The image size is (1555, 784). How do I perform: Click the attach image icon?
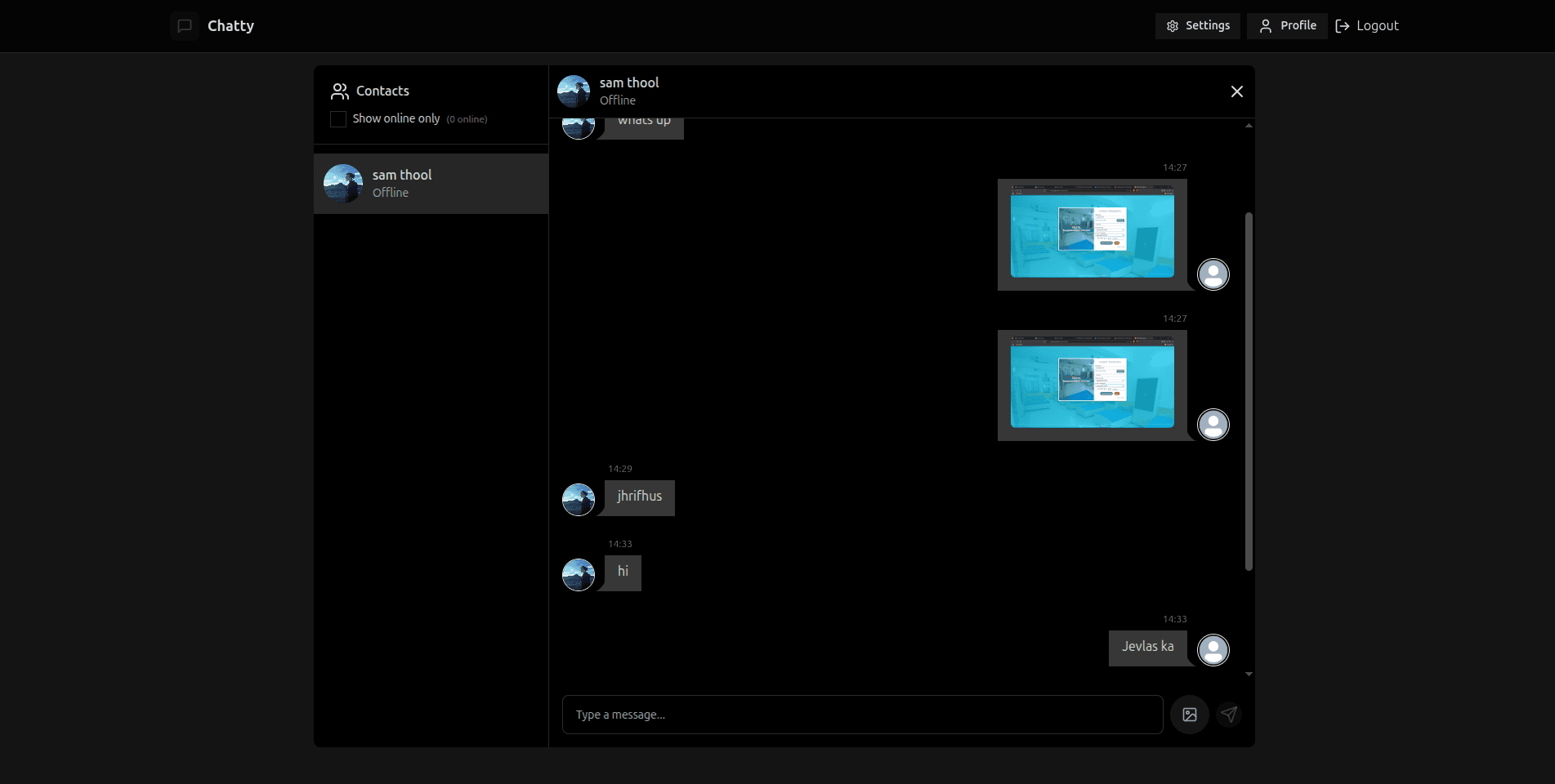[1190, 715]
